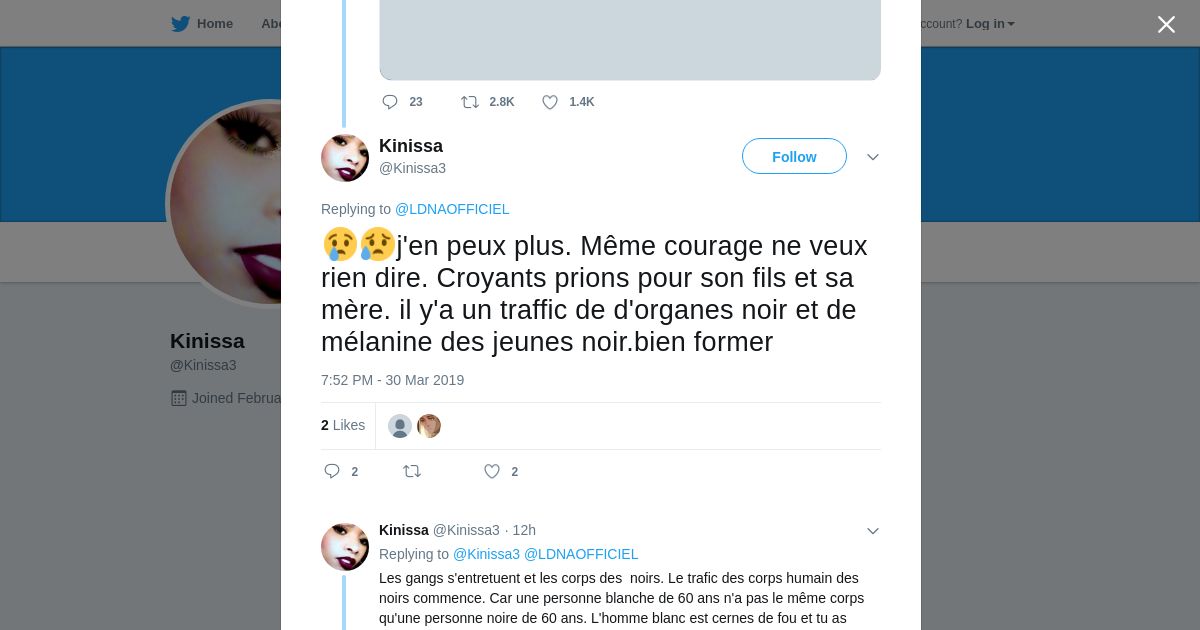Click heart icon showing 1.4K likes
Image resolution: width=1200 pixels, height=630 pixels.
tap(550, 102)
